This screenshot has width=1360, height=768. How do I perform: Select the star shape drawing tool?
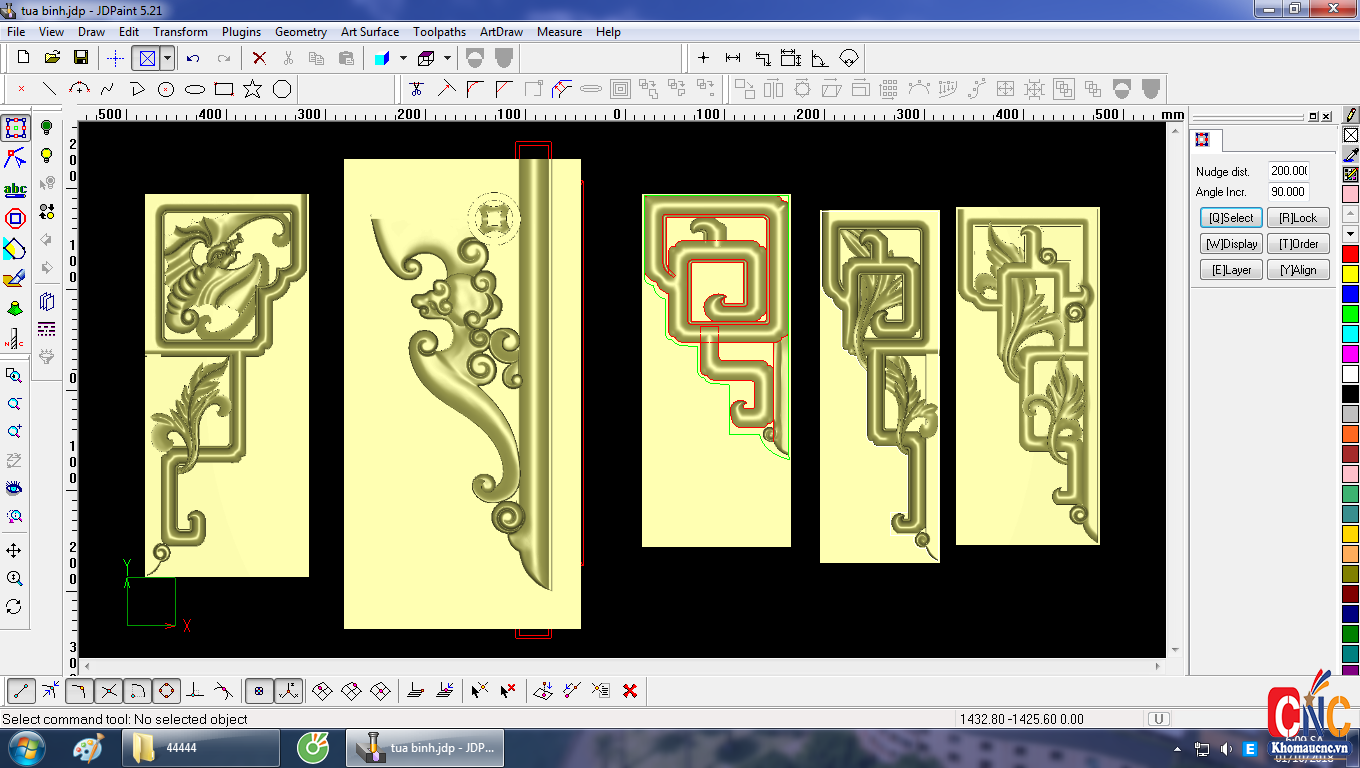pyautogui.click(x=252, y=89)
